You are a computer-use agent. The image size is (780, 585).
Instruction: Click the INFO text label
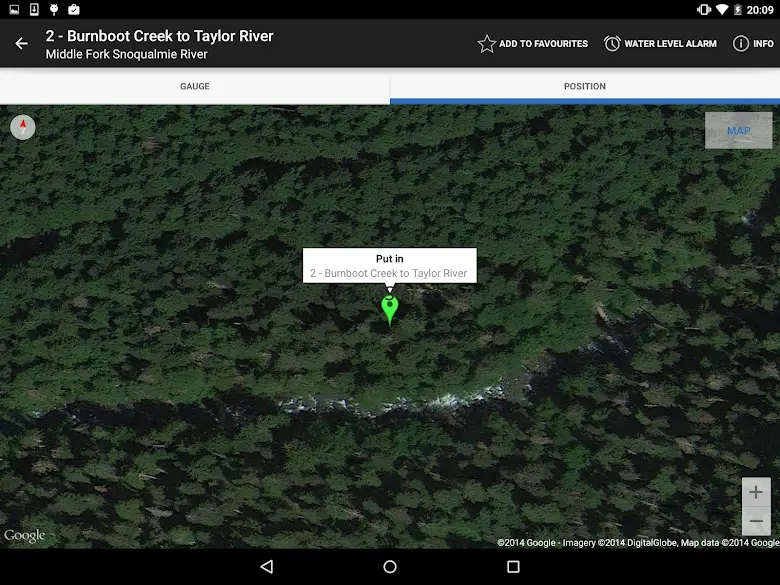click(763, 44)
